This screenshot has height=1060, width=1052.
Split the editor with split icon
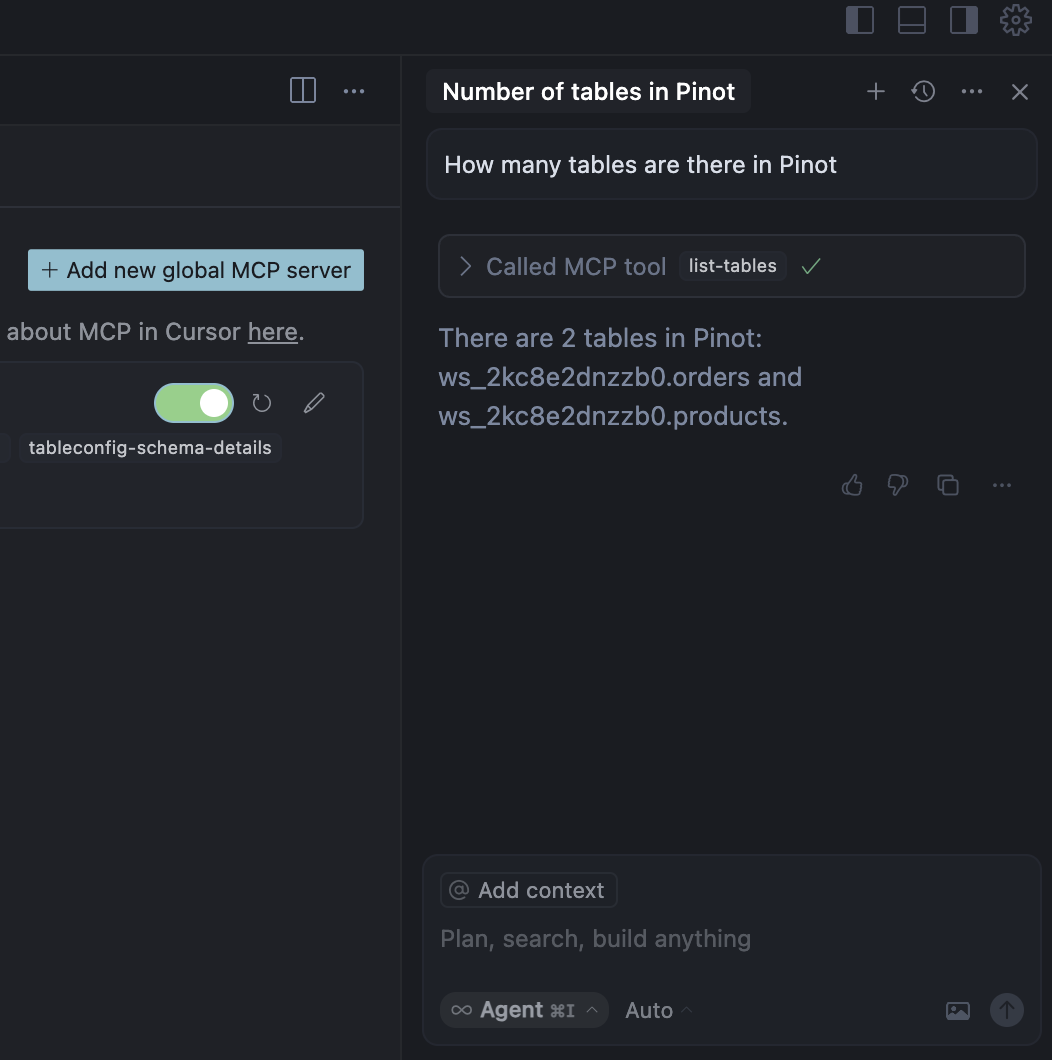click(303, 91)
